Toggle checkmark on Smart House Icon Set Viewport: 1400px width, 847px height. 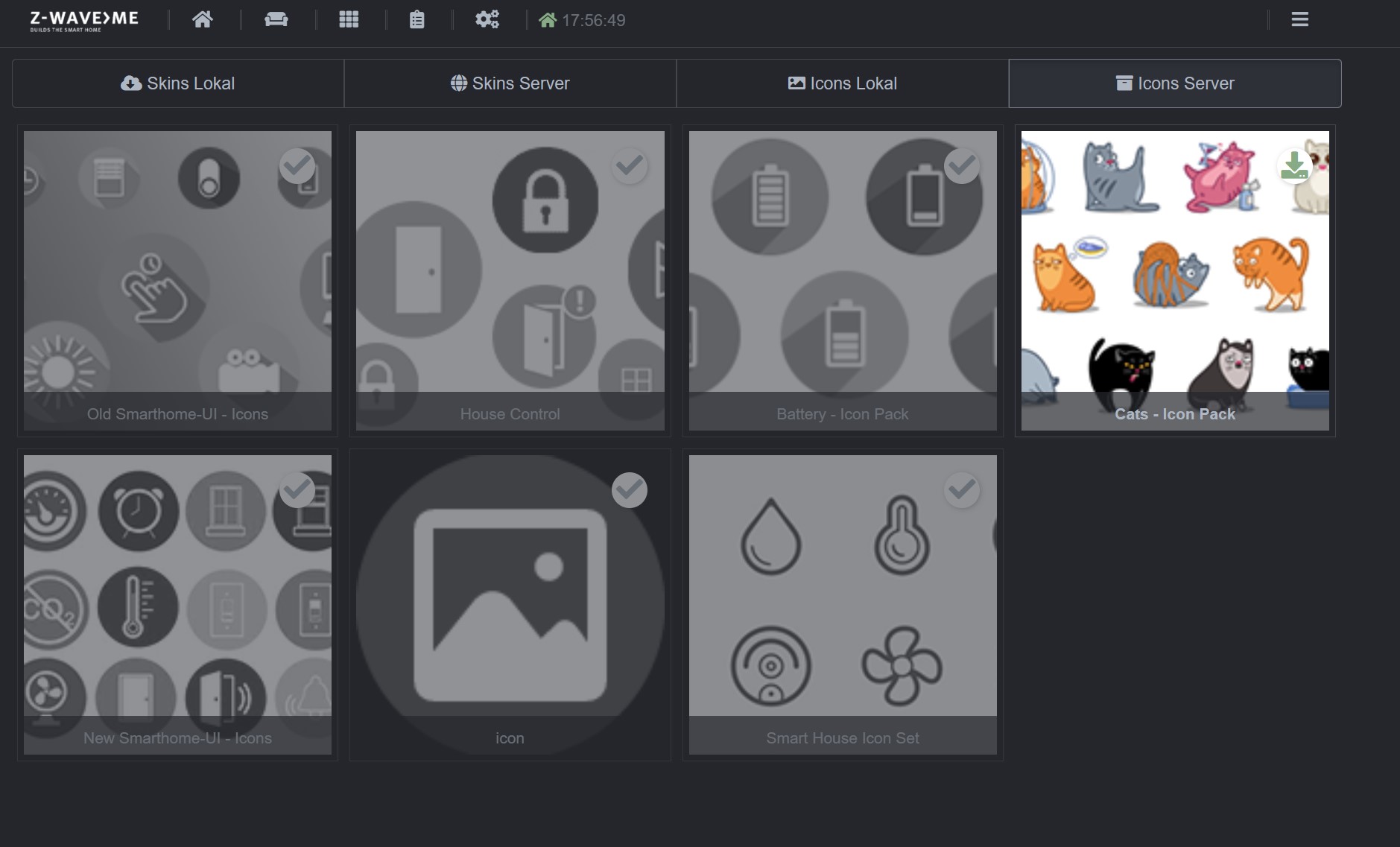(962, 490)
